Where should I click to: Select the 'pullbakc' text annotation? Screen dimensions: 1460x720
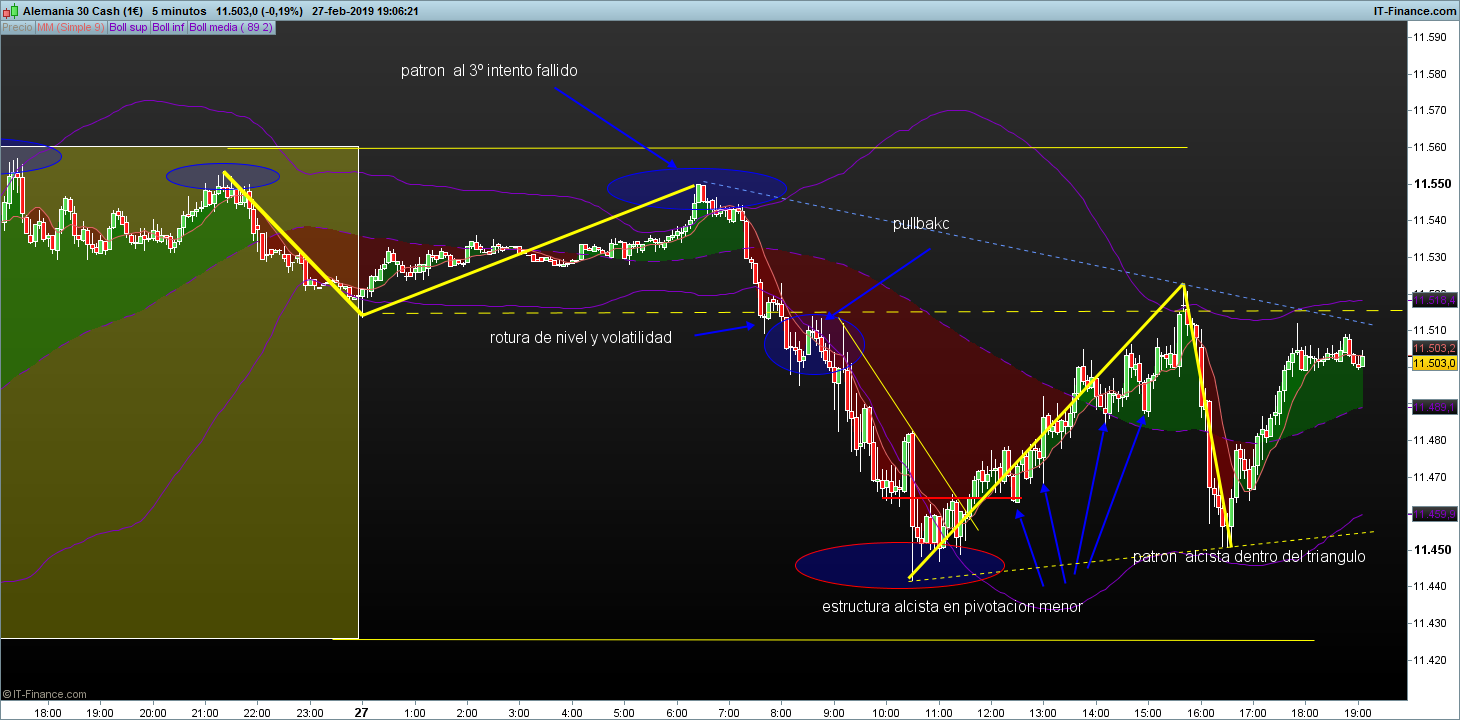[x=921, y=224]
